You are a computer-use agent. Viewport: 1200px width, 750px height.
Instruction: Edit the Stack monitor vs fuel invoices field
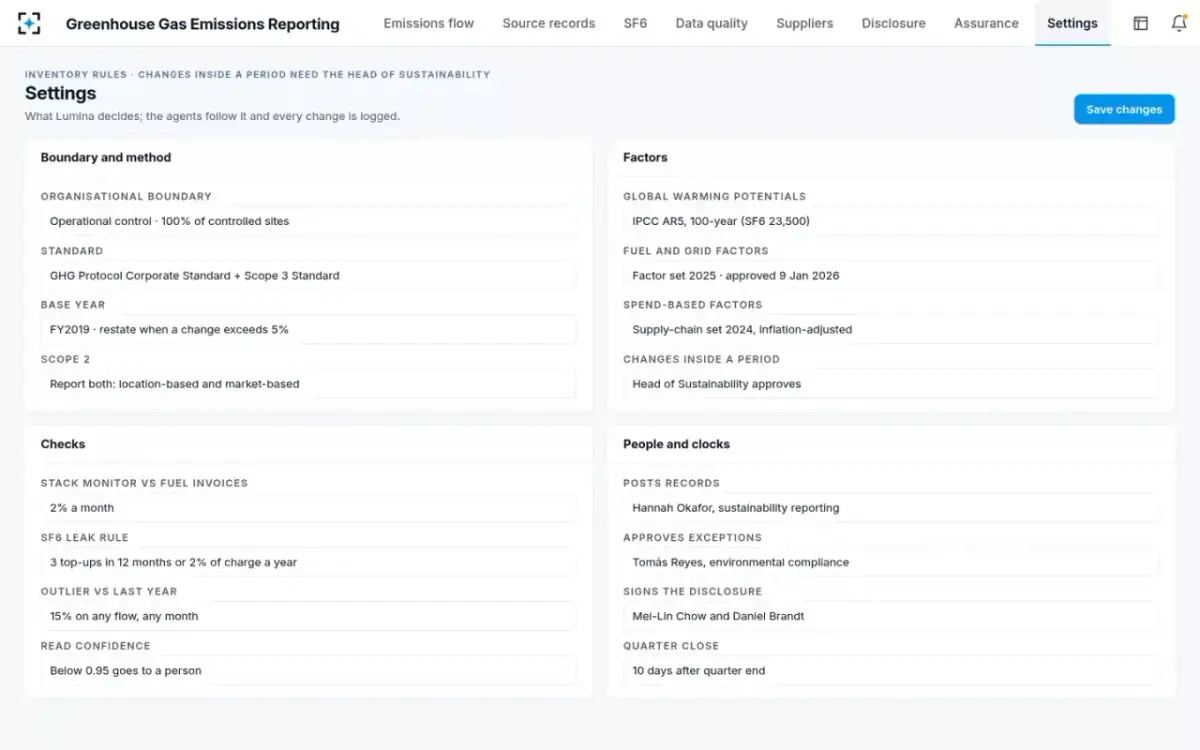(308, 508)
